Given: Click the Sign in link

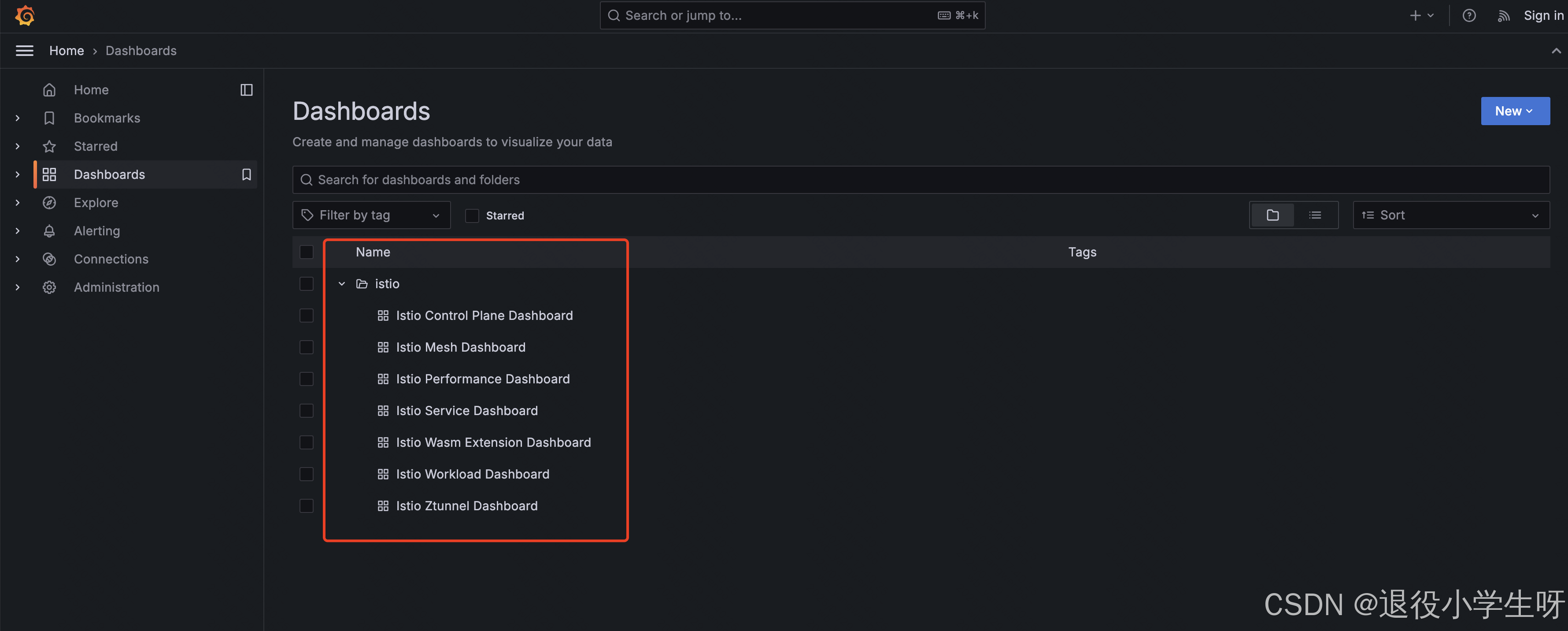Looking at the screenshot, I should (x=1543, y=16).
